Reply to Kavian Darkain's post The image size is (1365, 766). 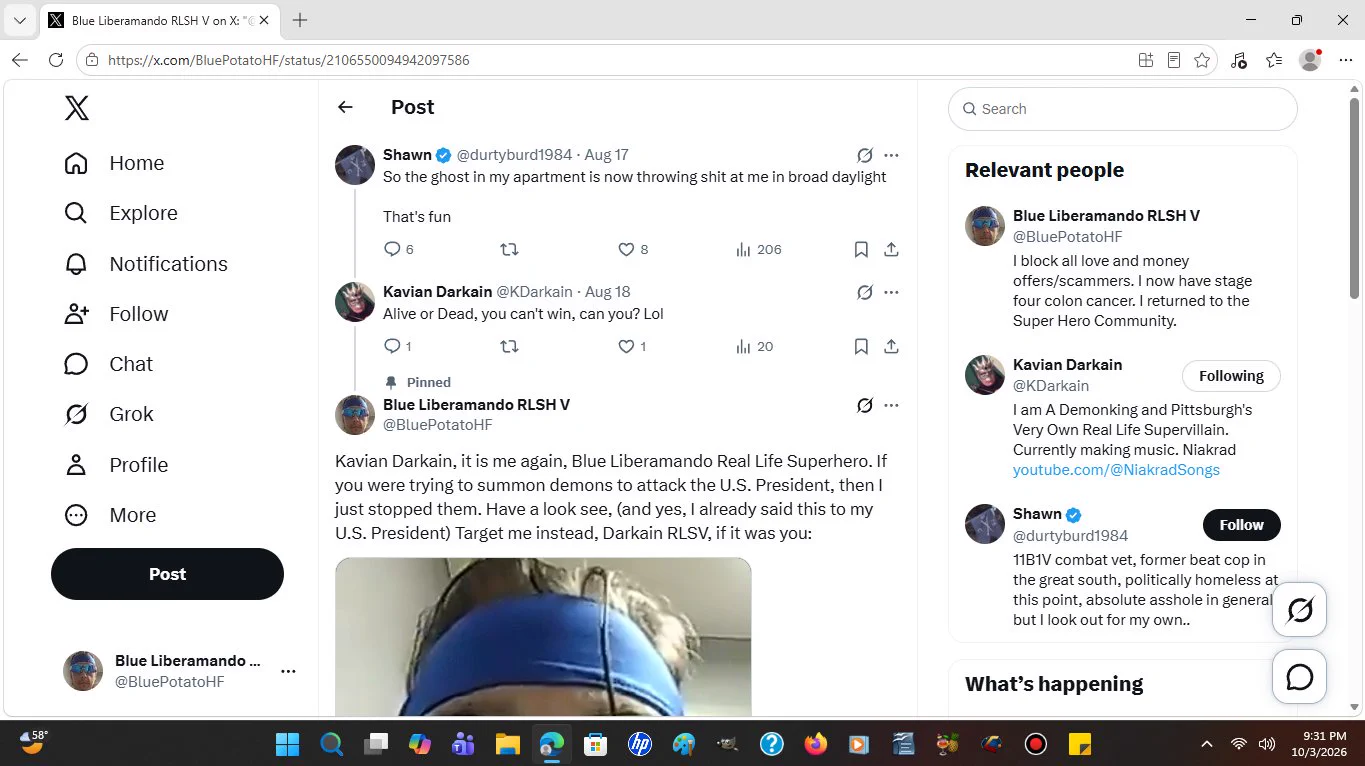coord(392,346)
